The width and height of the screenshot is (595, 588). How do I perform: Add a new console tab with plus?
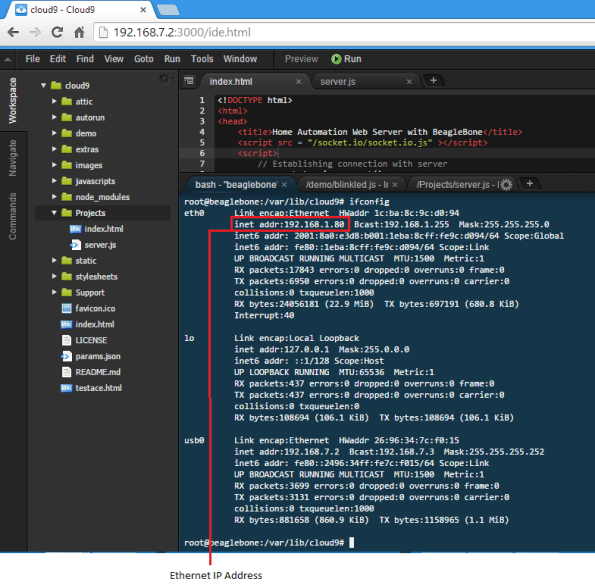[530, 184]
